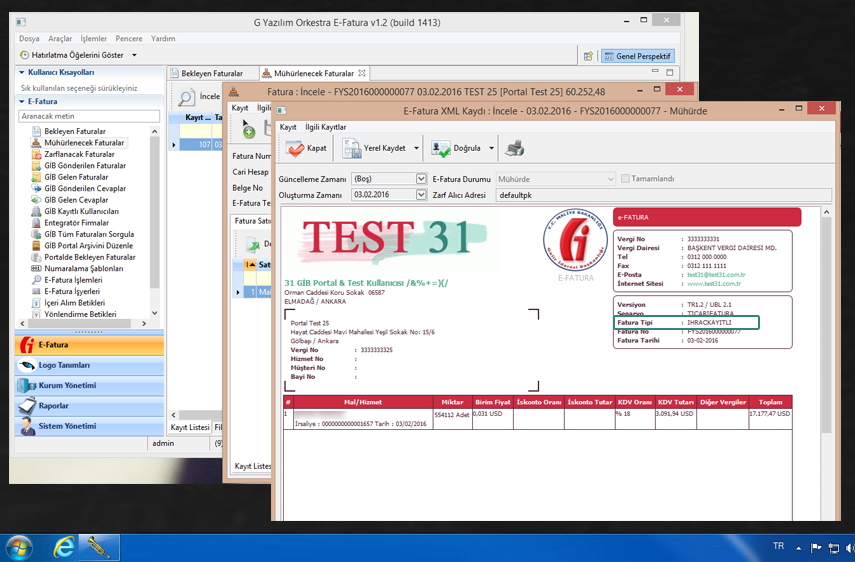The height and width of the screenshot is (562, 855).
Task: Click Yerel Kaydet button
Action: point(374,148)
